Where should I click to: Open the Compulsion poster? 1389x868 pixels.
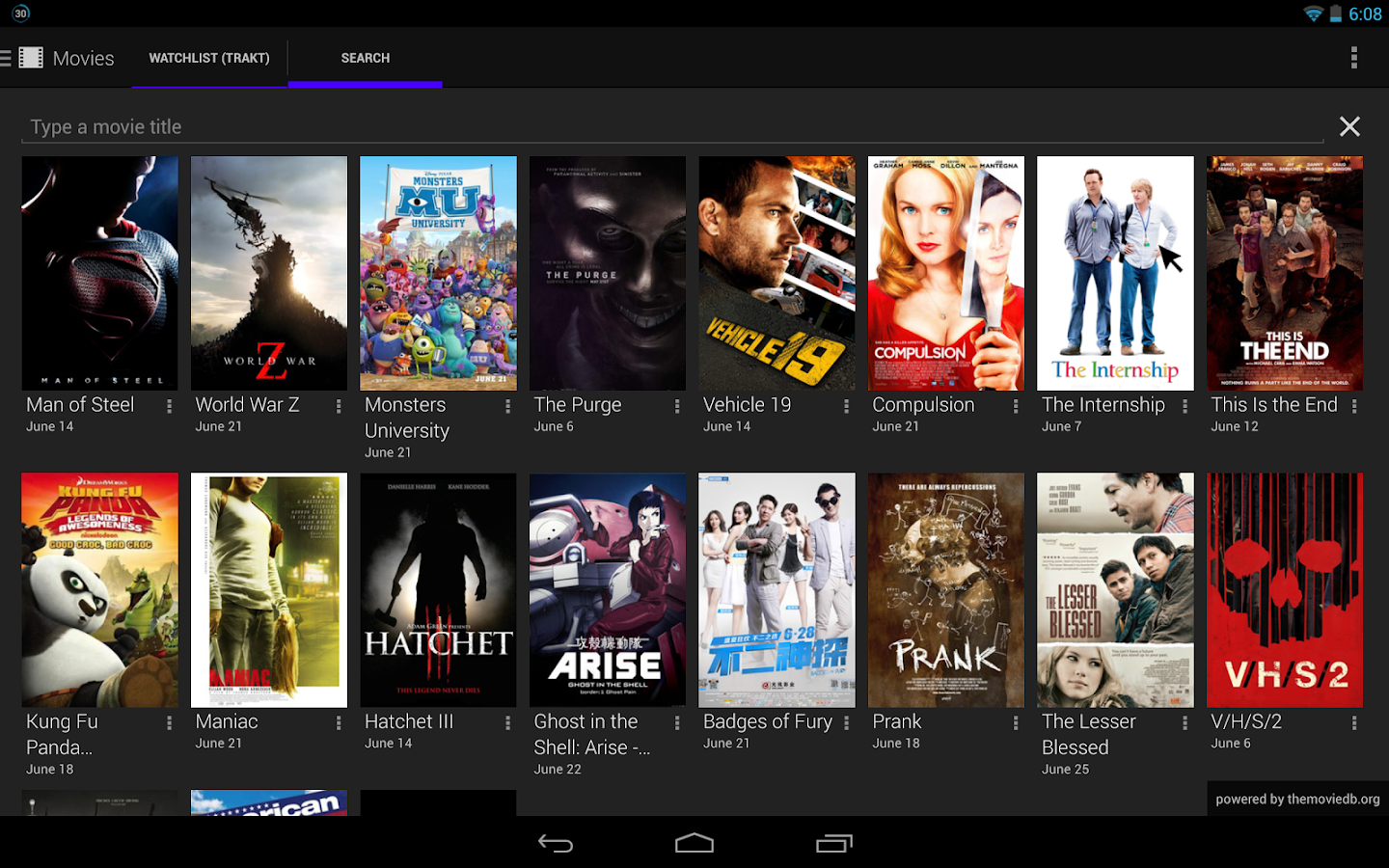tap(946, 273)
